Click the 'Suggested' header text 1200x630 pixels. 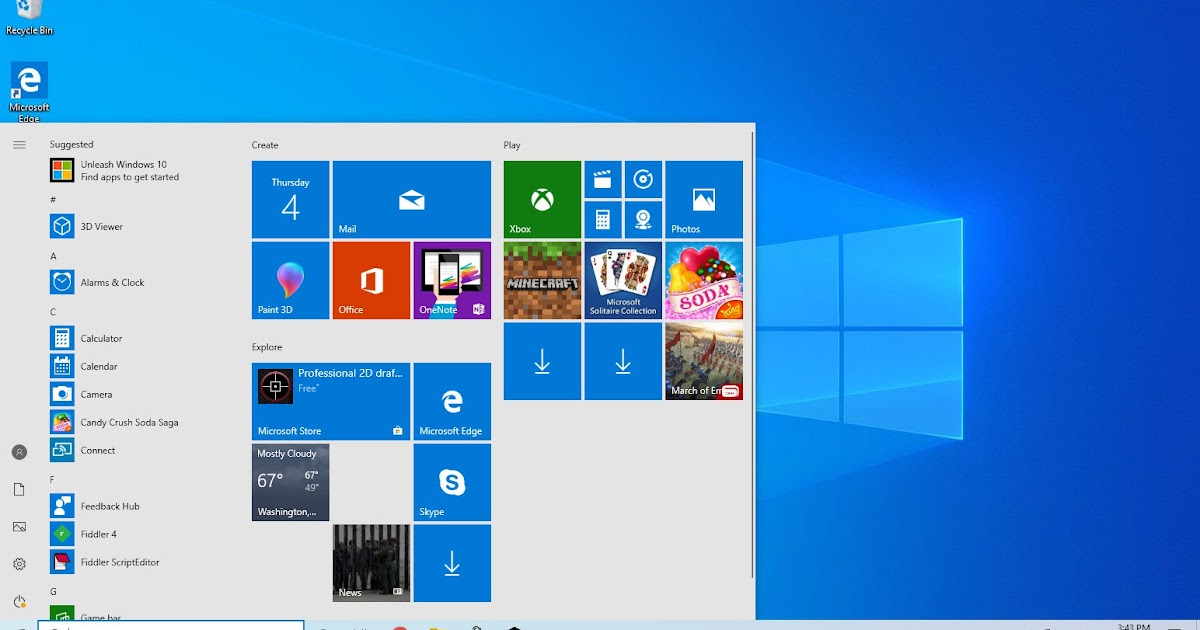71,145
